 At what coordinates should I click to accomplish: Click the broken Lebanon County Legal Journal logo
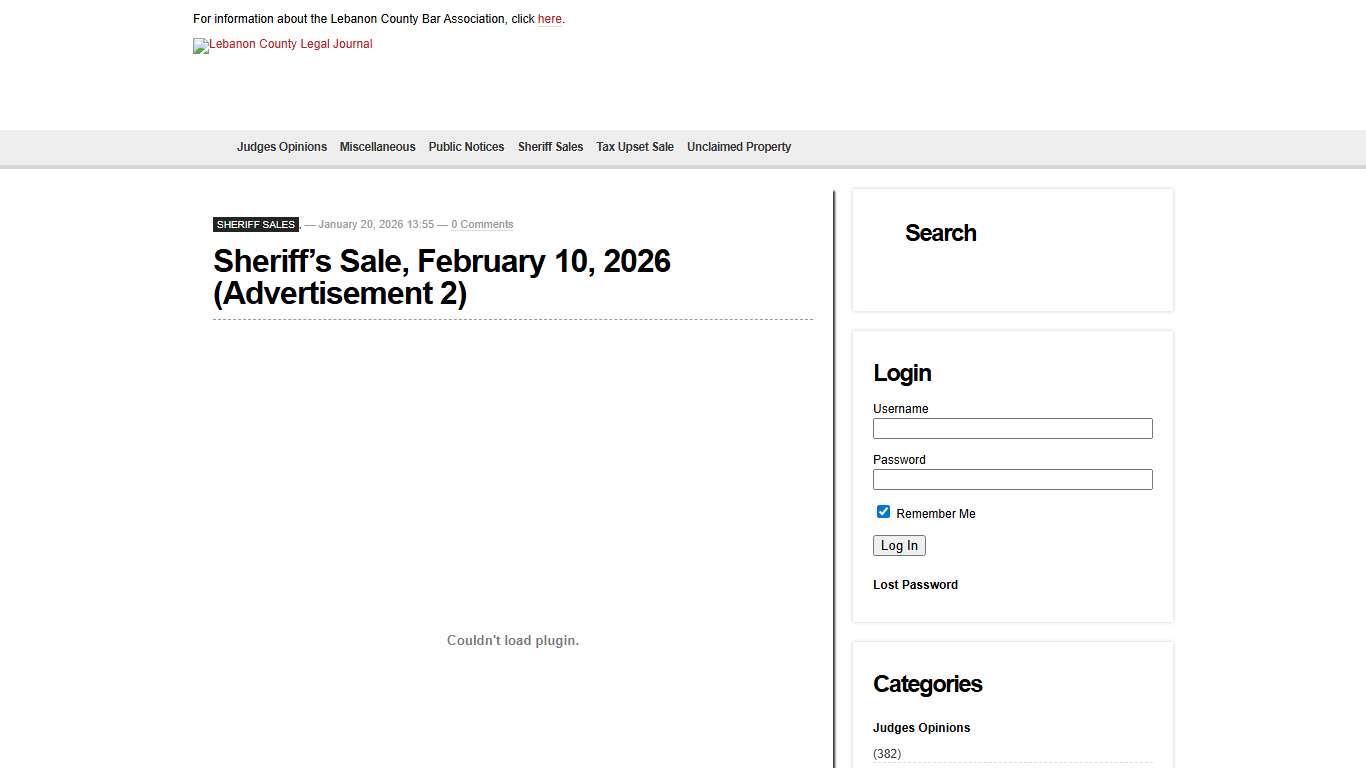tap(283, 45)
